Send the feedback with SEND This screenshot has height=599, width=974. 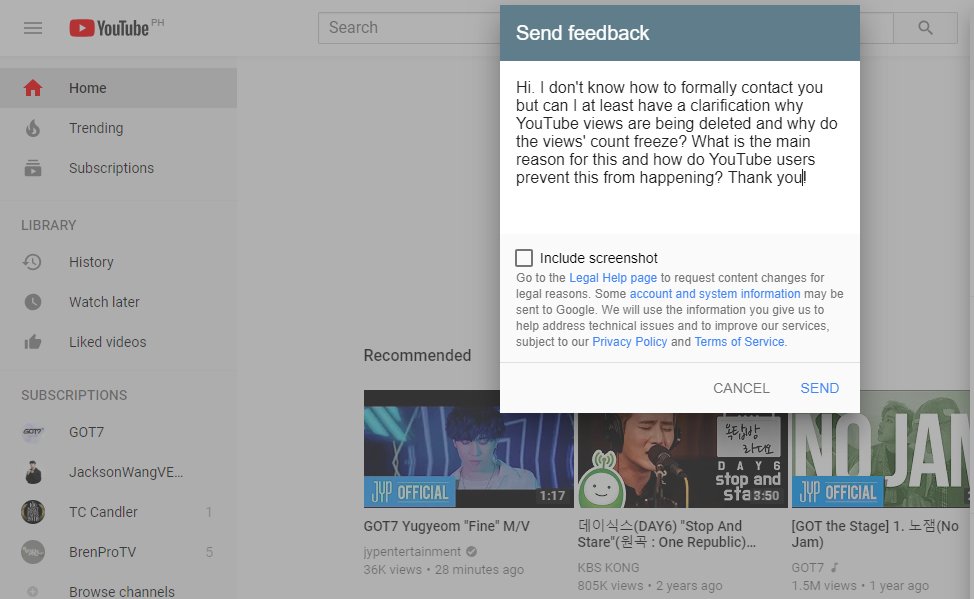pos(819,388)
